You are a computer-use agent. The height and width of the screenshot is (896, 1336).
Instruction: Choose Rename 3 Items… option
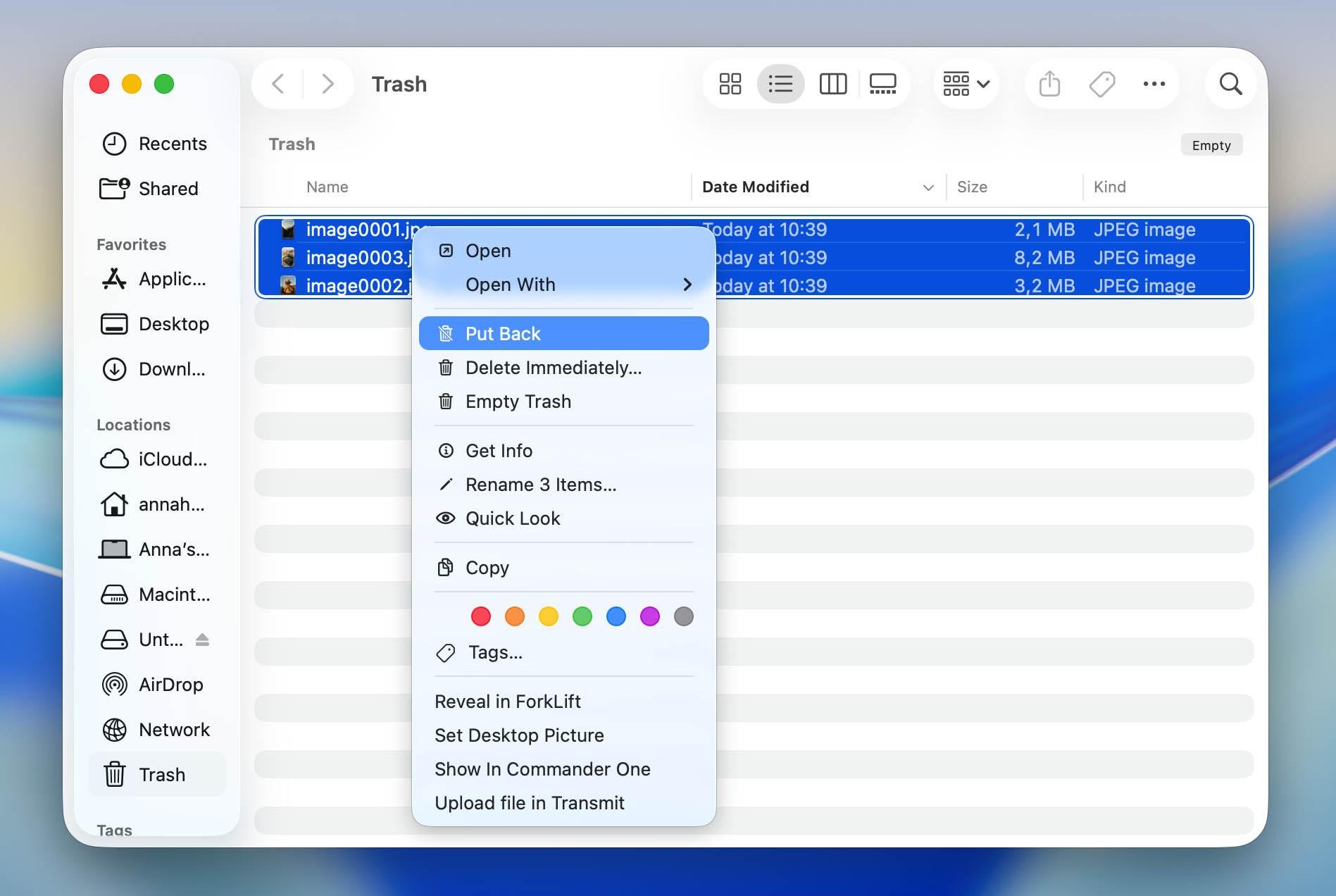point(564,485)
